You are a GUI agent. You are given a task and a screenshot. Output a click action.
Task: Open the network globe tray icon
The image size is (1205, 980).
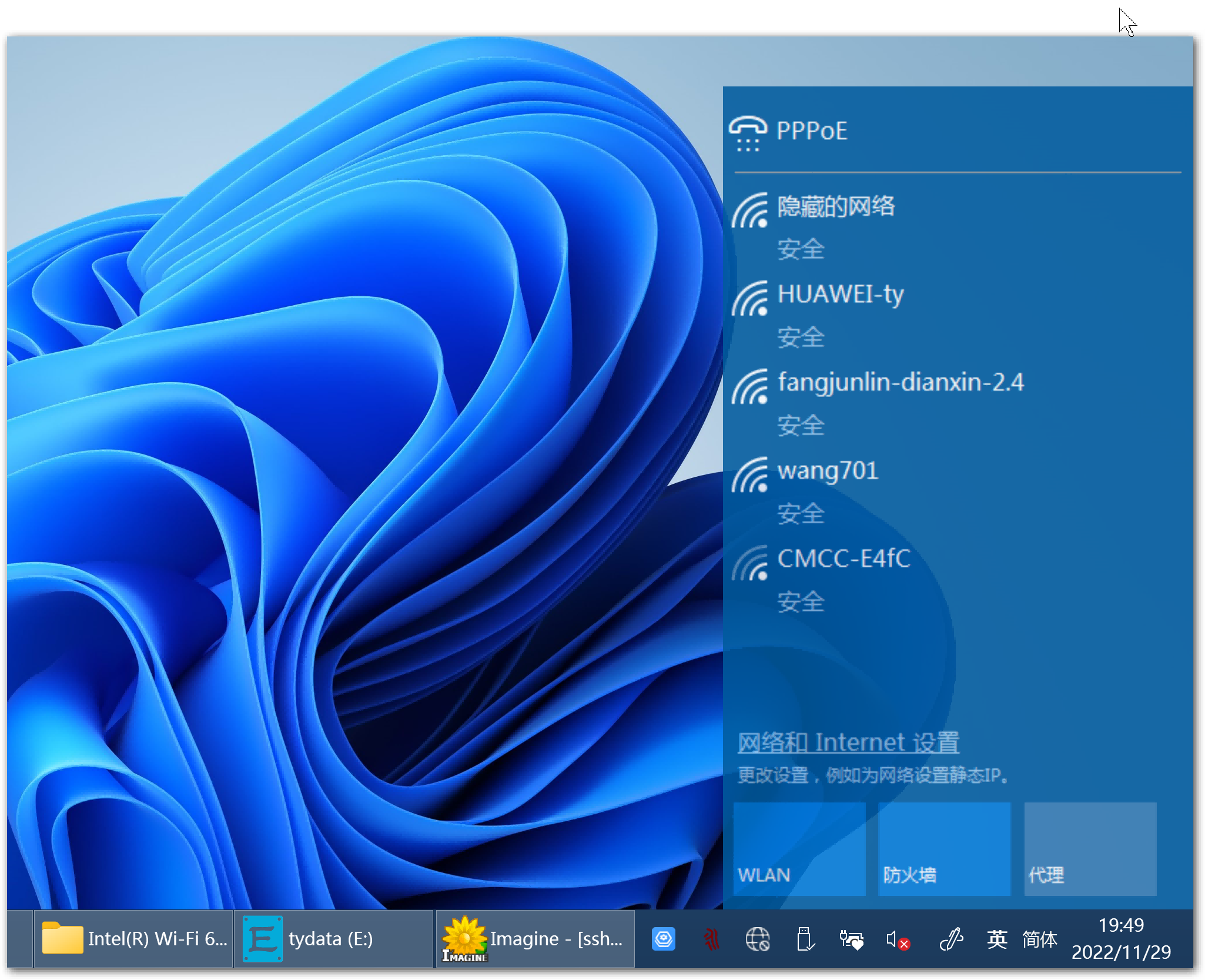[x=757, y=939]
